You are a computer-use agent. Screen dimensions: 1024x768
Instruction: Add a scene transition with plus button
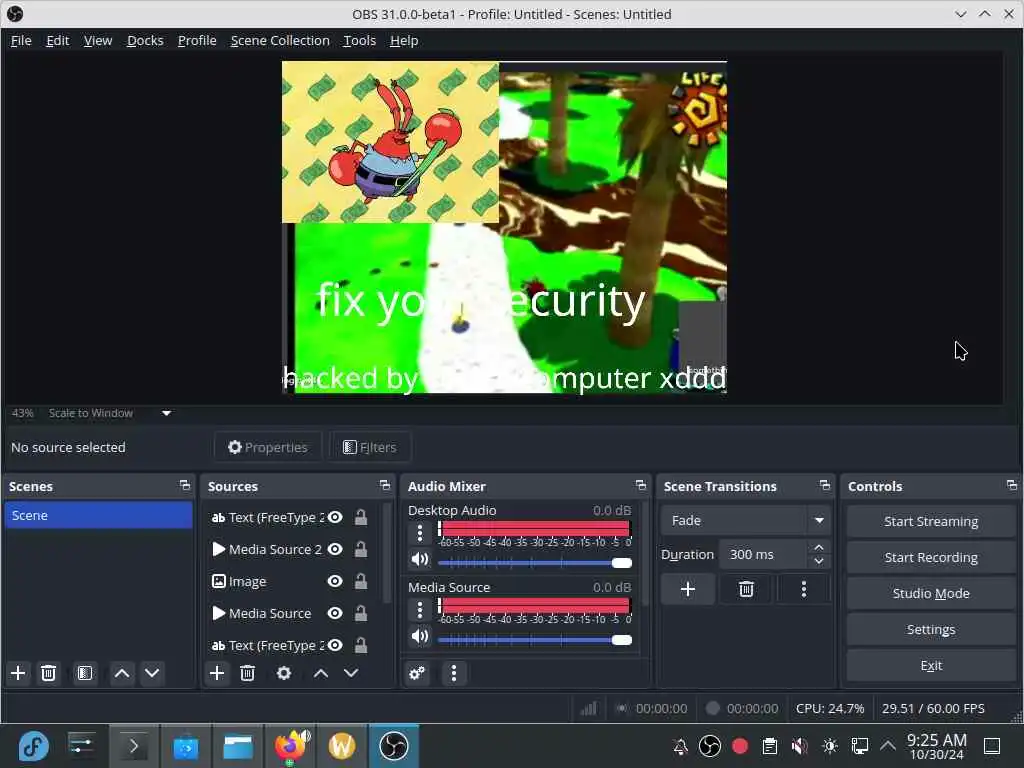pos(688,590)
